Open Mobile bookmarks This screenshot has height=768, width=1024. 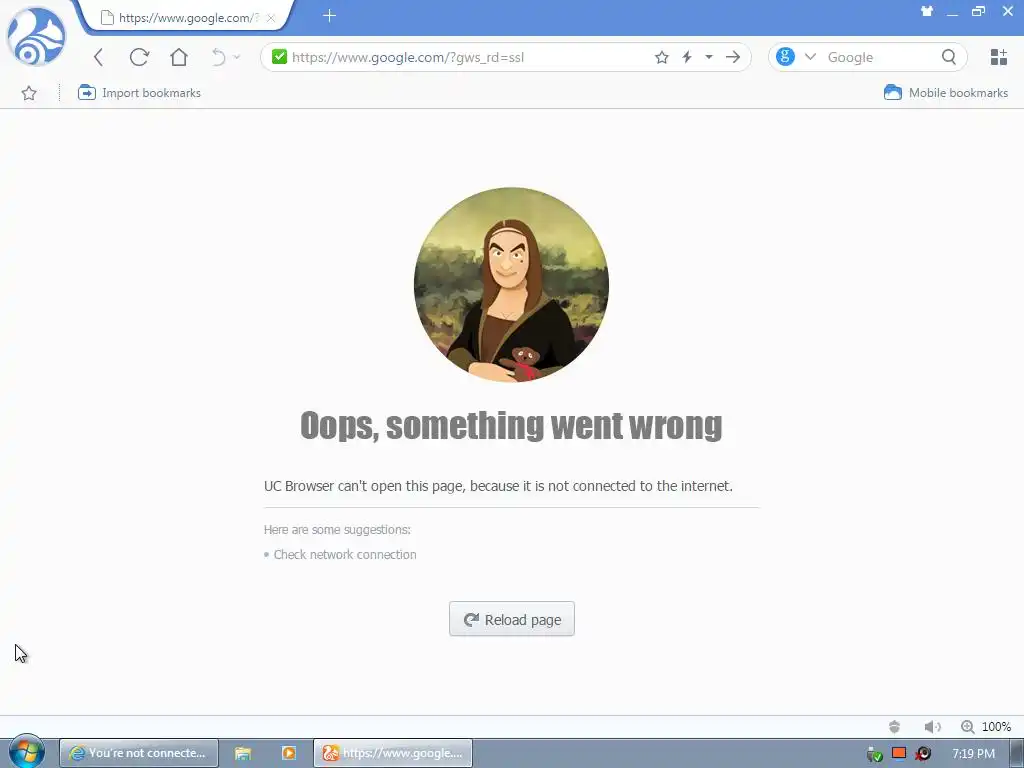946,93
